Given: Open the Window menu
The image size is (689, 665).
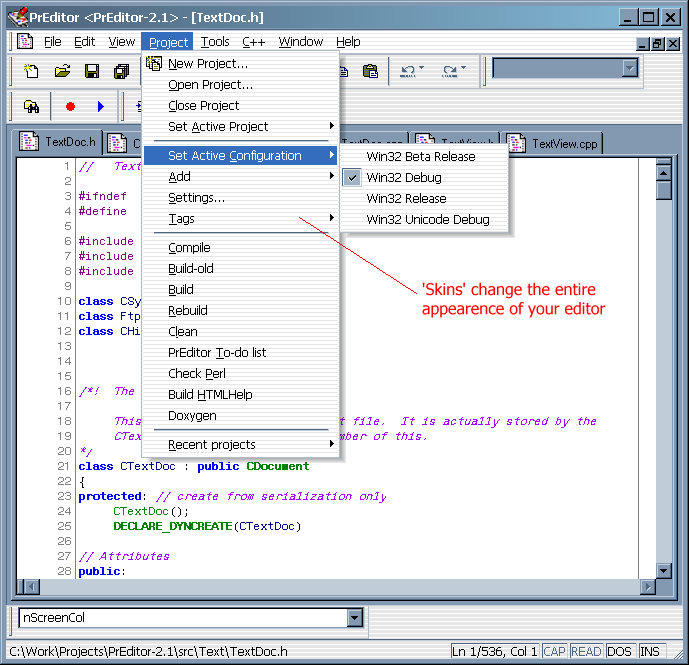Looking at the screenshot, I should click(301, 42).
